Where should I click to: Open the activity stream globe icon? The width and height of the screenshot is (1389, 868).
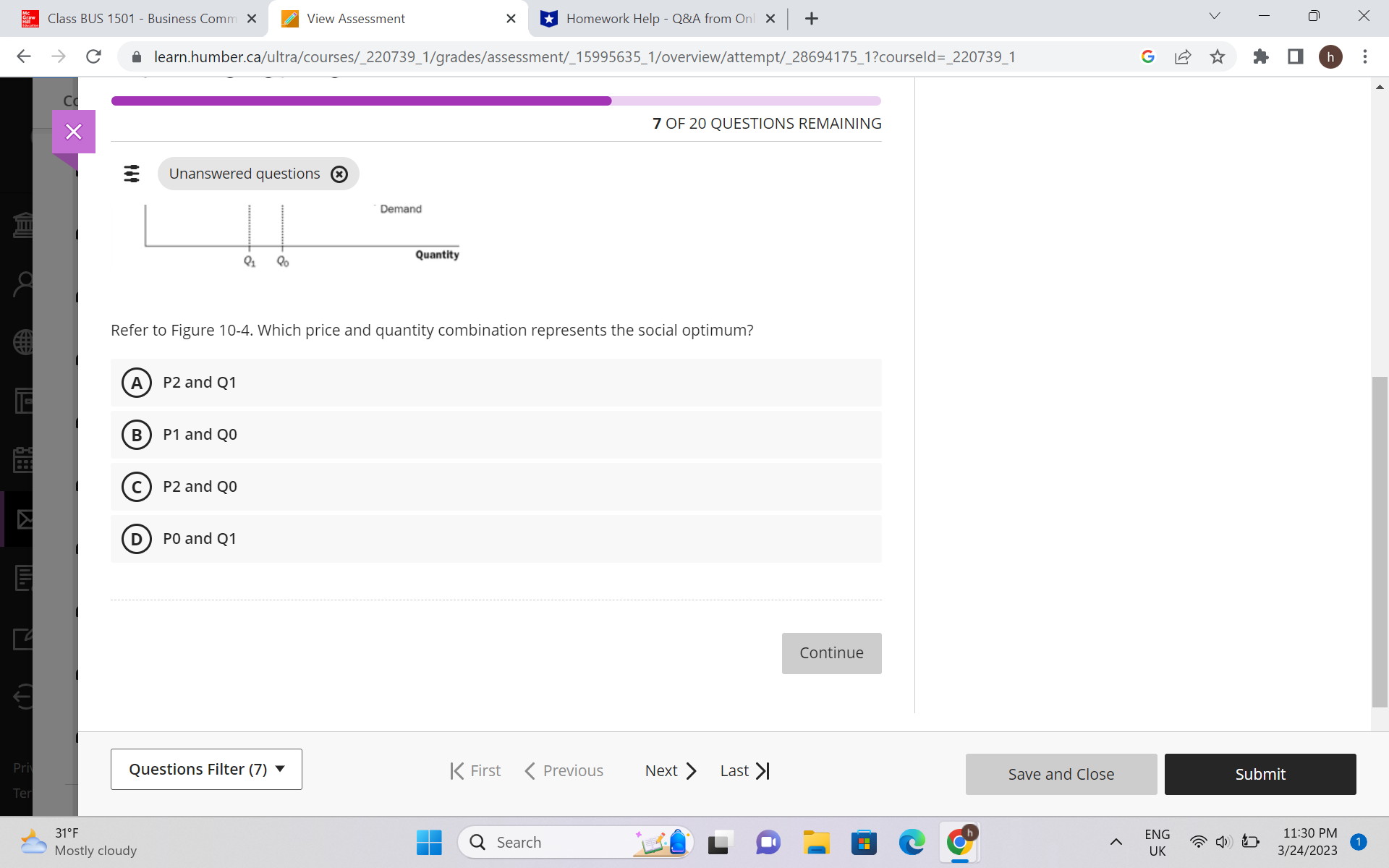point(24,342)
